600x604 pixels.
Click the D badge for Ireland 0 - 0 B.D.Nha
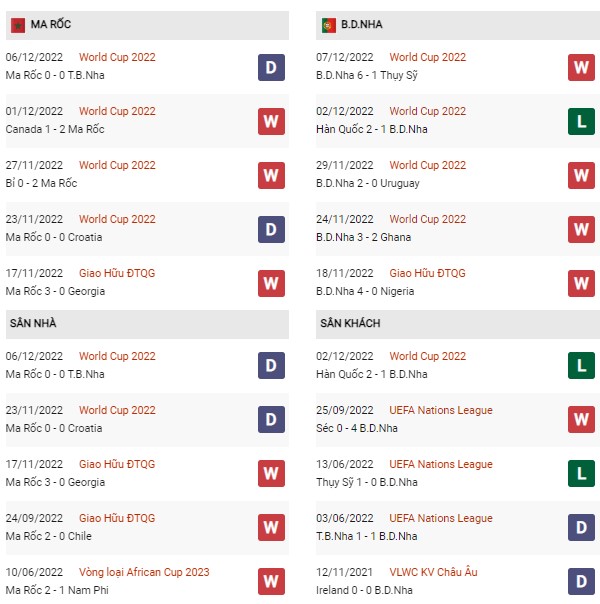point(581,581)
